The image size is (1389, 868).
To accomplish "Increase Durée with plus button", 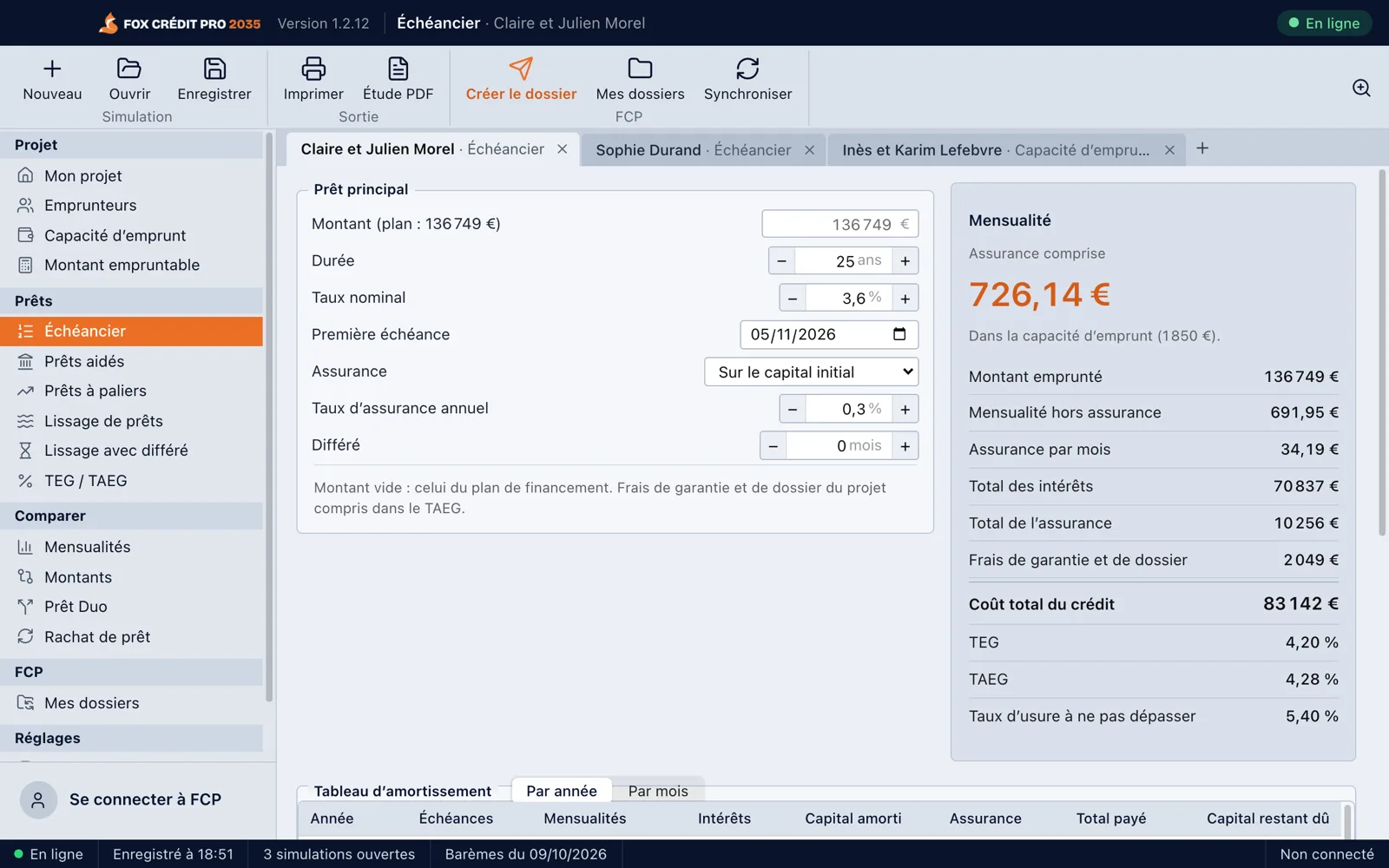I will point(905,260).
